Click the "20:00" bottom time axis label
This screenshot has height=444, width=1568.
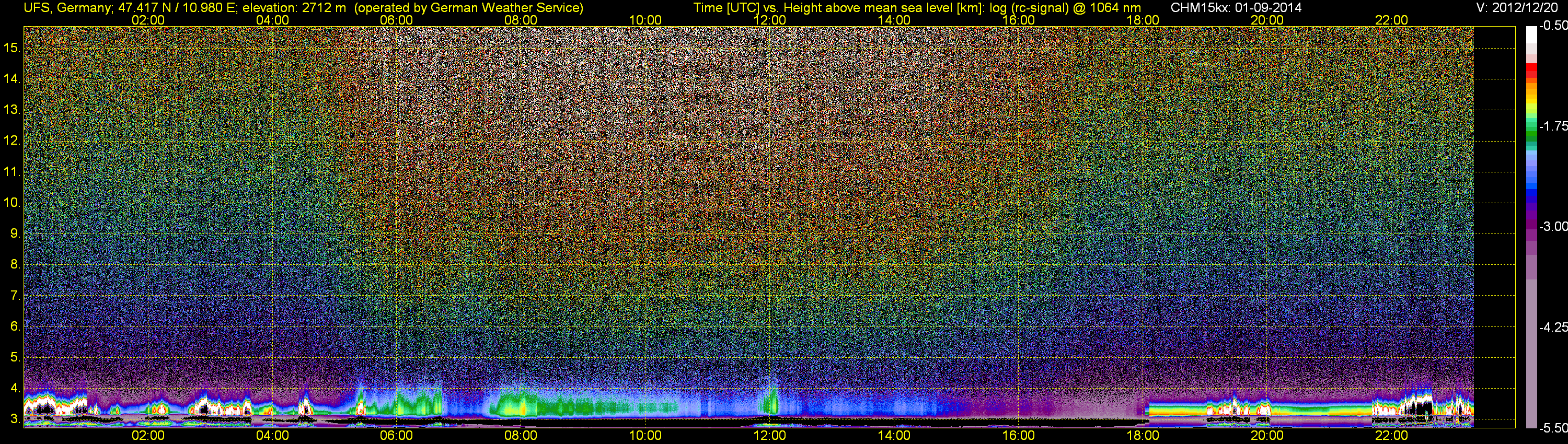[1267, 436]
